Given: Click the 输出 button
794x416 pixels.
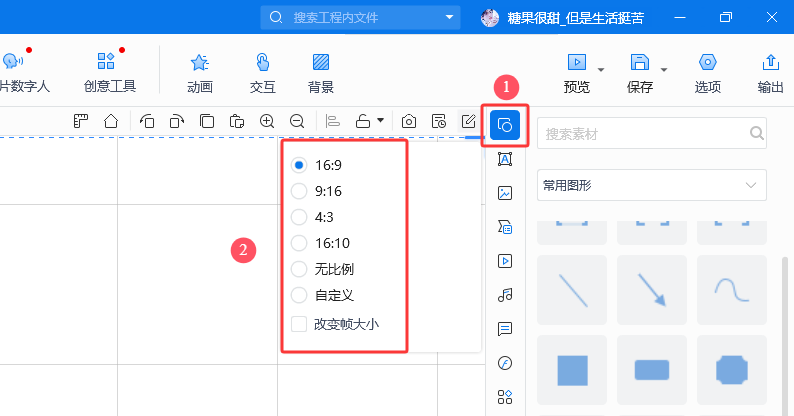Looking at the screenshot, I should pyautogui.click(x=770, y=72).
